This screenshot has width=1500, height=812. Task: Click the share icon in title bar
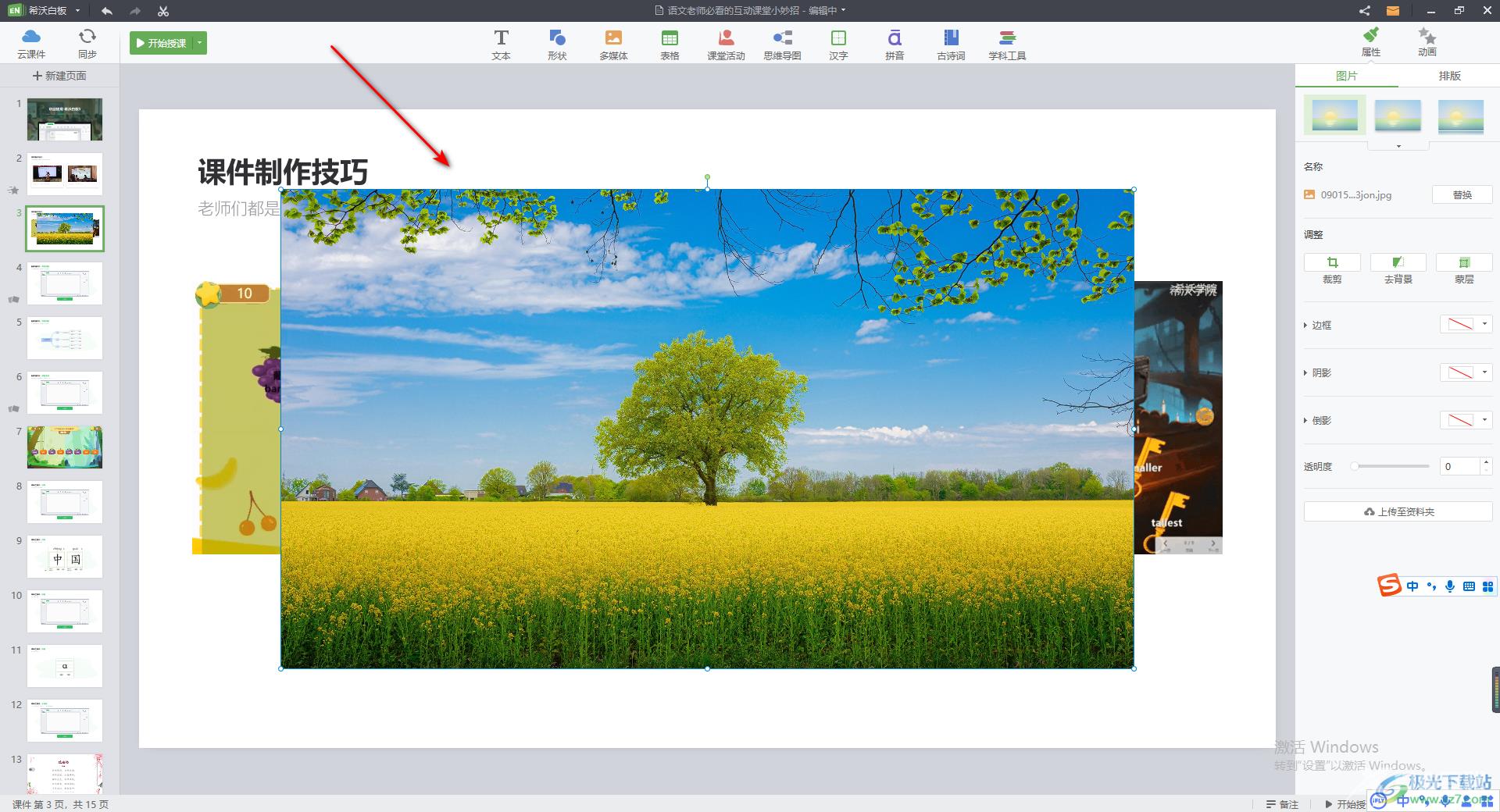1364,11
